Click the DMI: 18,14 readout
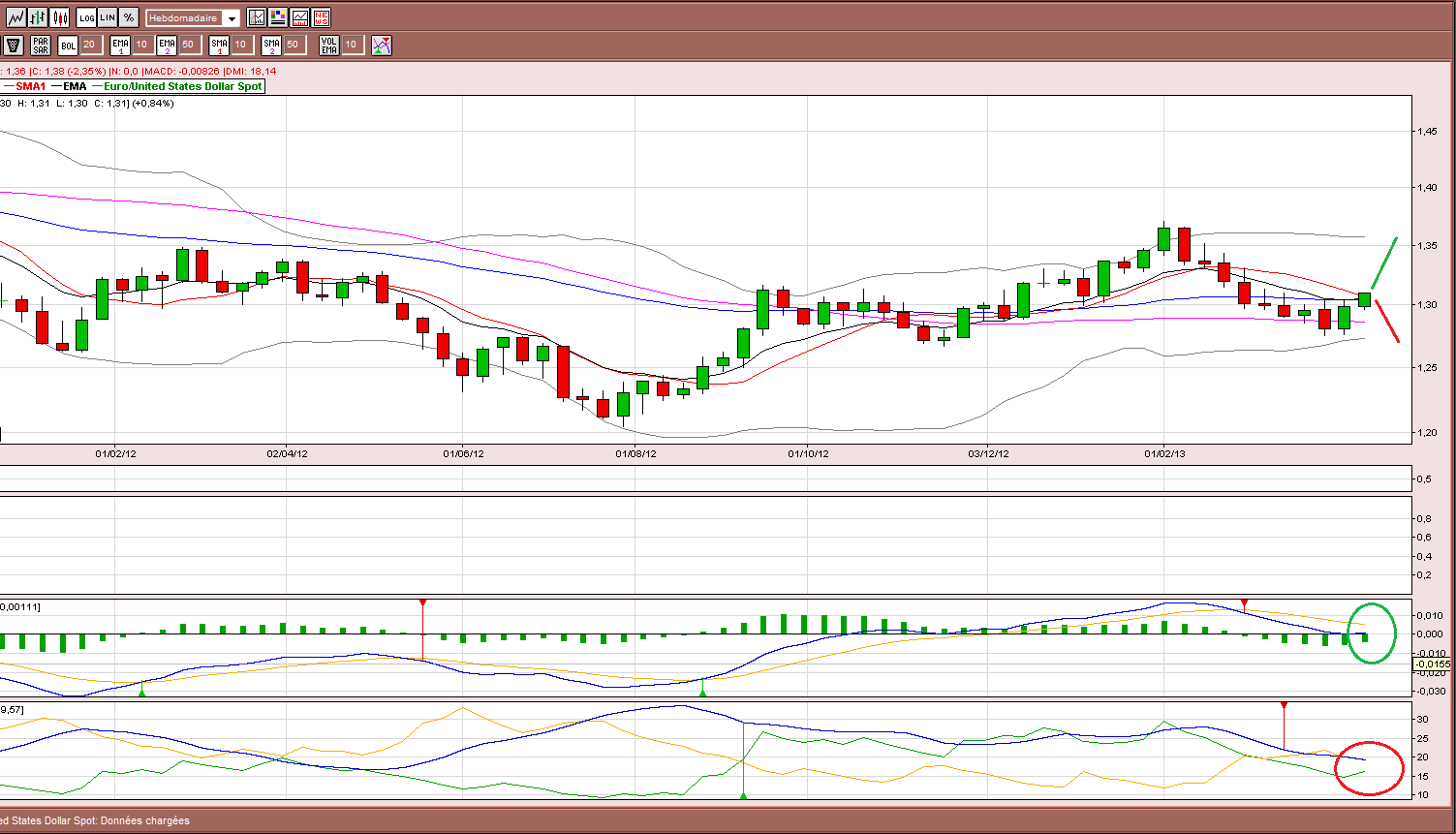Image resolution: width=1456 pixels, height=834 pixels. click(x=250, y=71)
